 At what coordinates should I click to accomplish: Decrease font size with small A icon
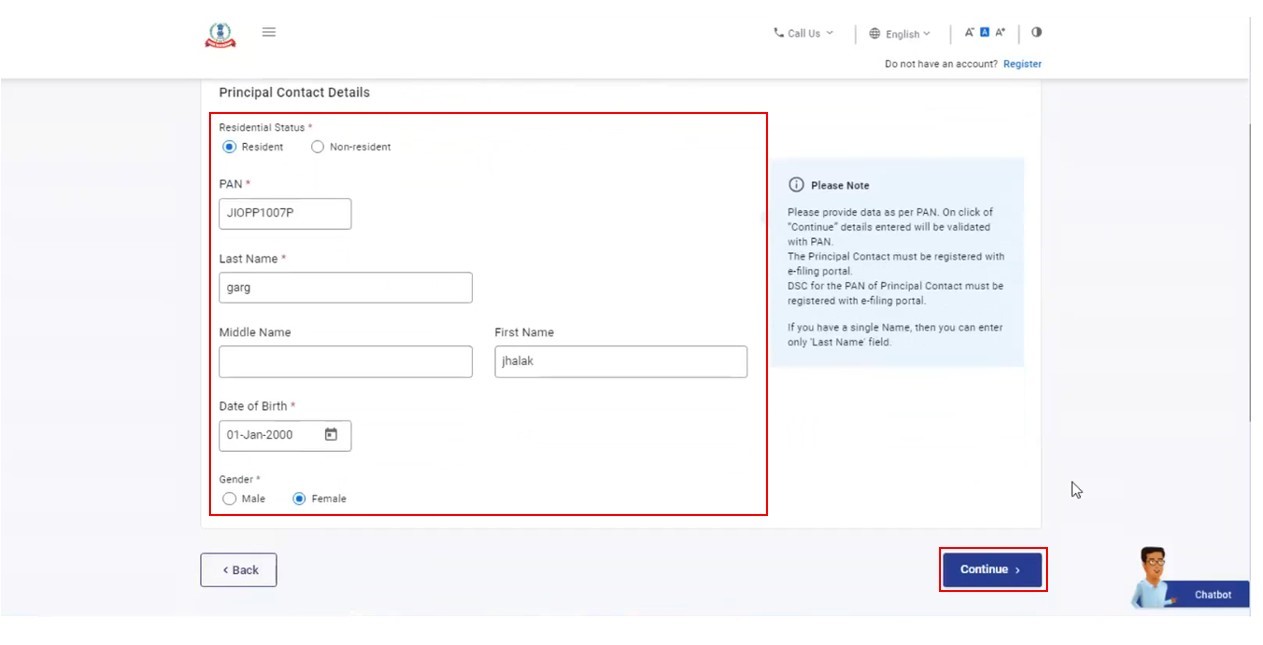point(969,33)
